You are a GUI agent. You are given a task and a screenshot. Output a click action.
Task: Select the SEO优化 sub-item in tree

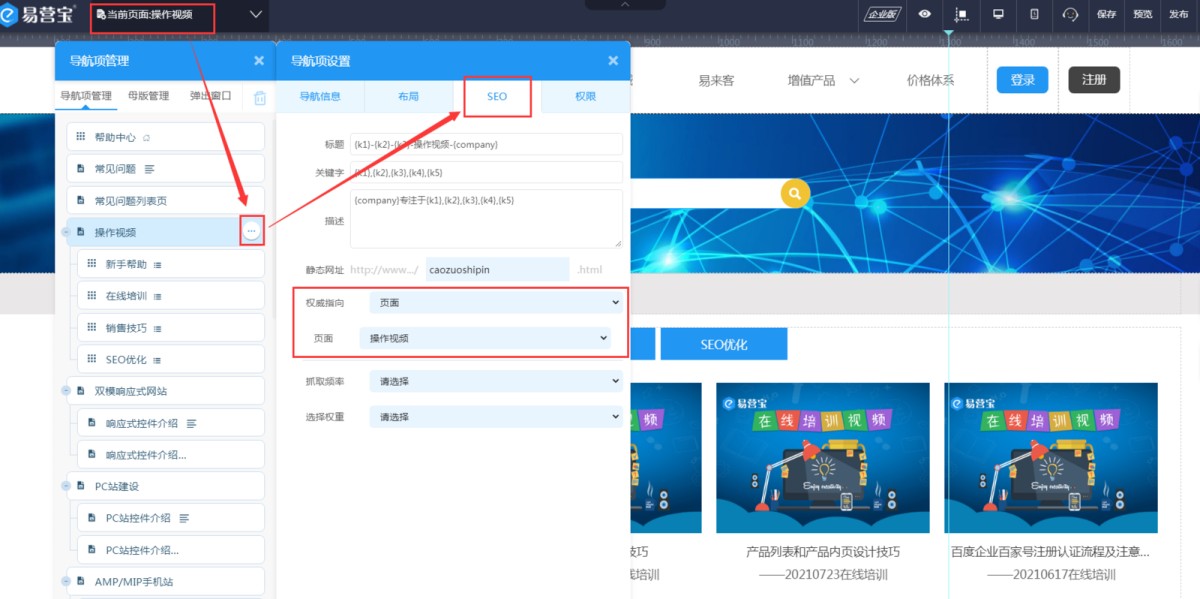click(x=171, y=359)
